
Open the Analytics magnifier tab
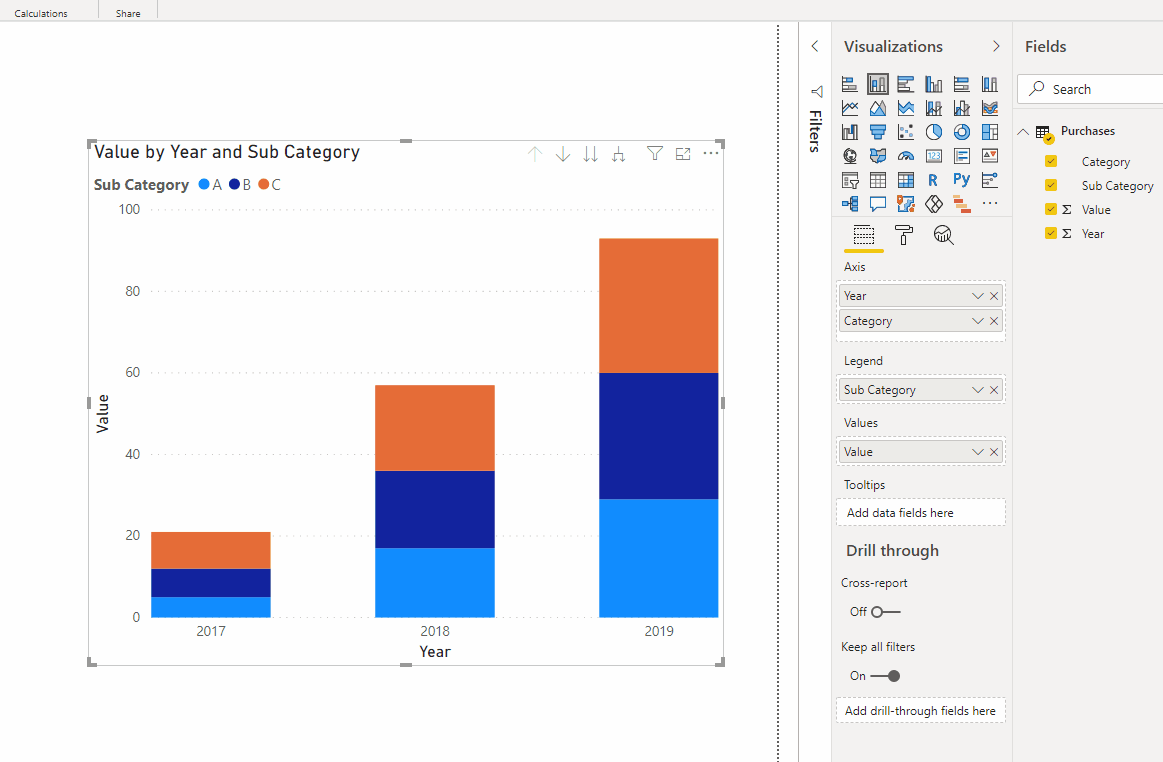coord(943,235)
